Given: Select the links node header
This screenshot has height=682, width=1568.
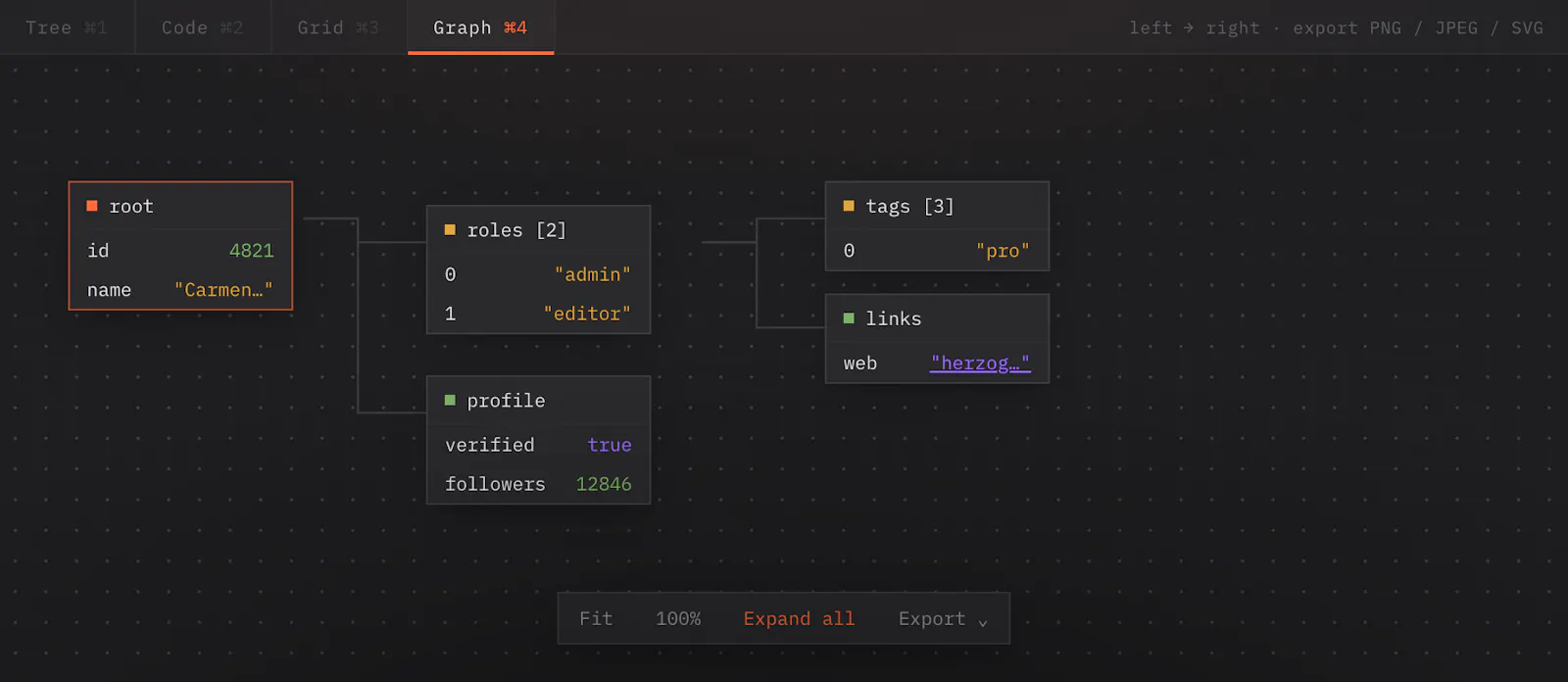Looking at the screenshot, I should coord(937,318).
